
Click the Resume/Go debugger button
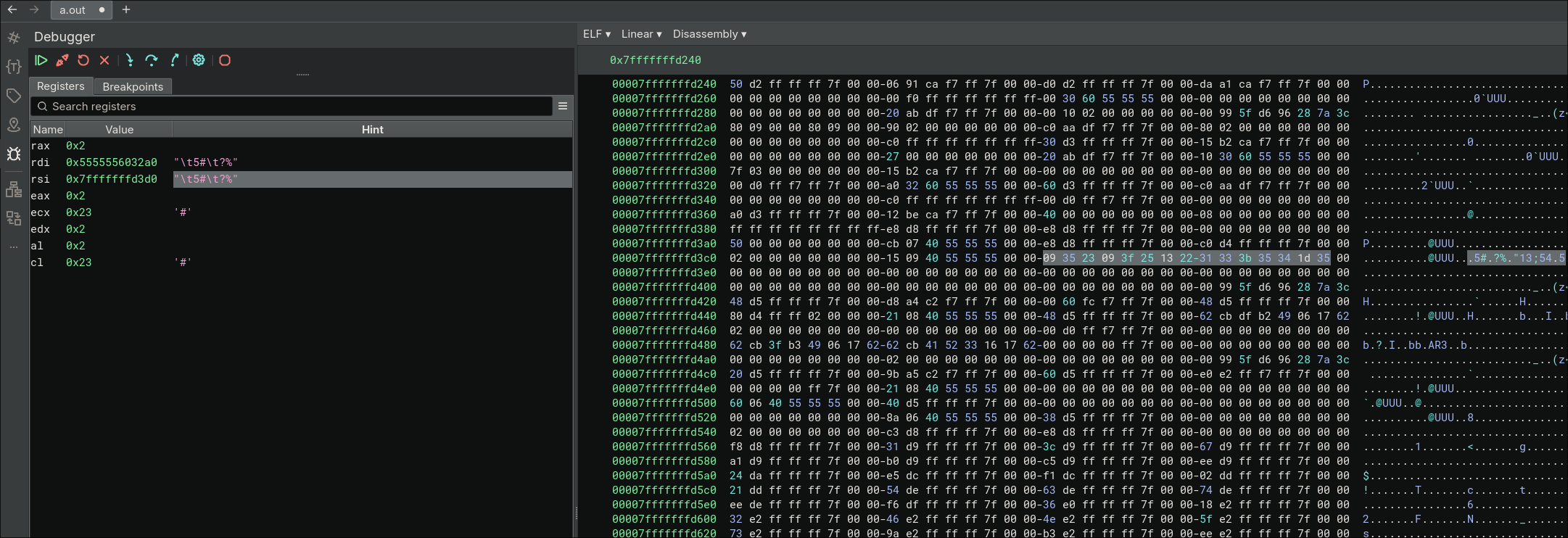click(41, 60)
